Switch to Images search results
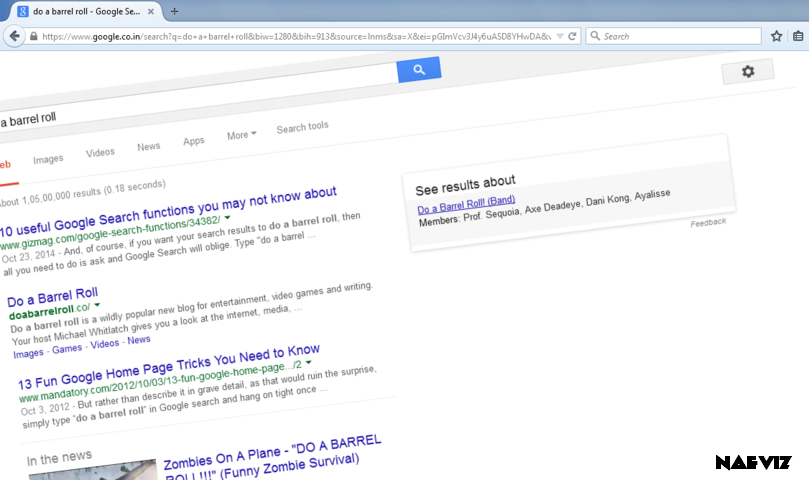This screenshot has height=480, width=809. click(x=48, y=159)
